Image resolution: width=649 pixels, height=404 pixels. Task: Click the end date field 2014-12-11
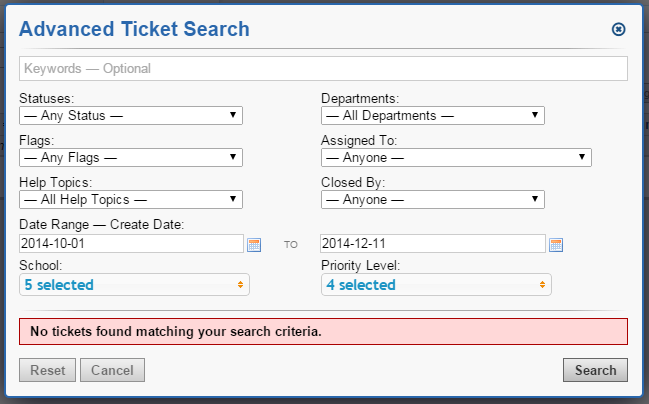tap(432, 244)
